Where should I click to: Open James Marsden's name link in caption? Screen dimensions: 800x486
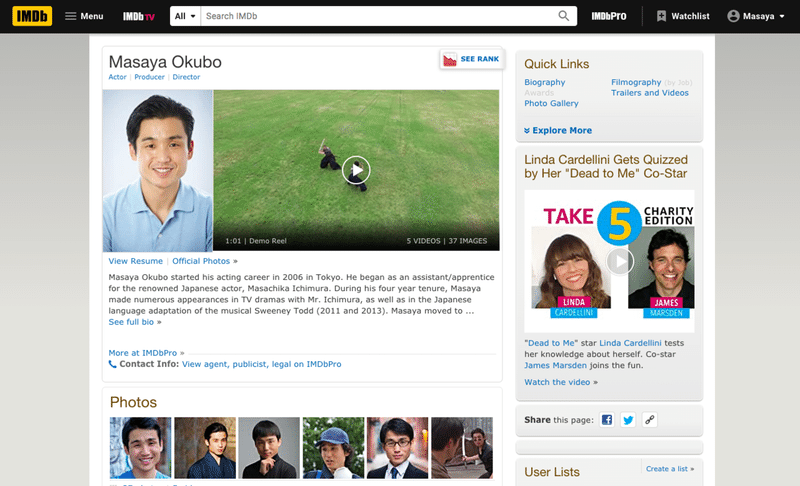(555, 366)
